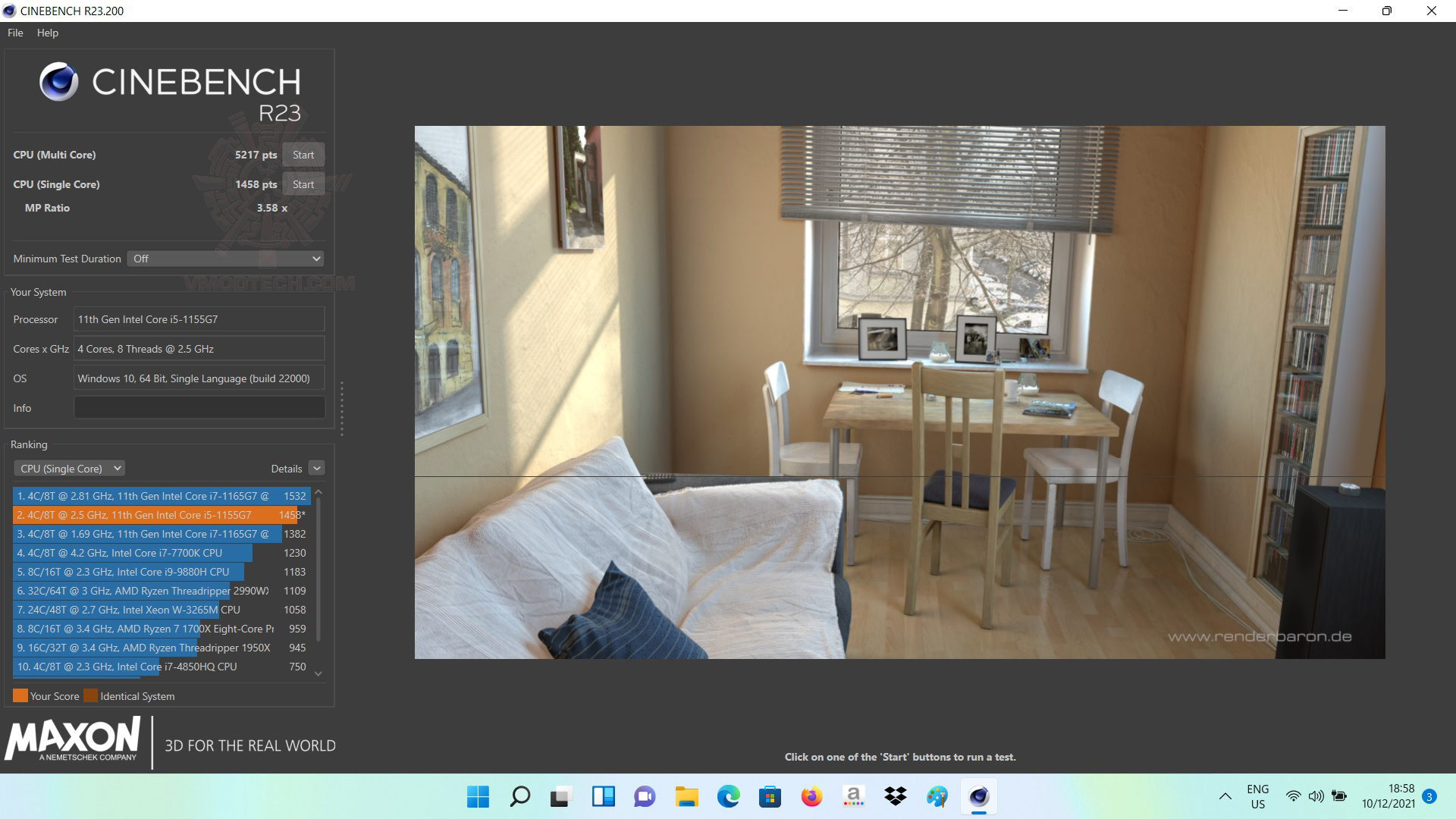
Task: Show hidden system tray icons
Action: point(1225,796)
